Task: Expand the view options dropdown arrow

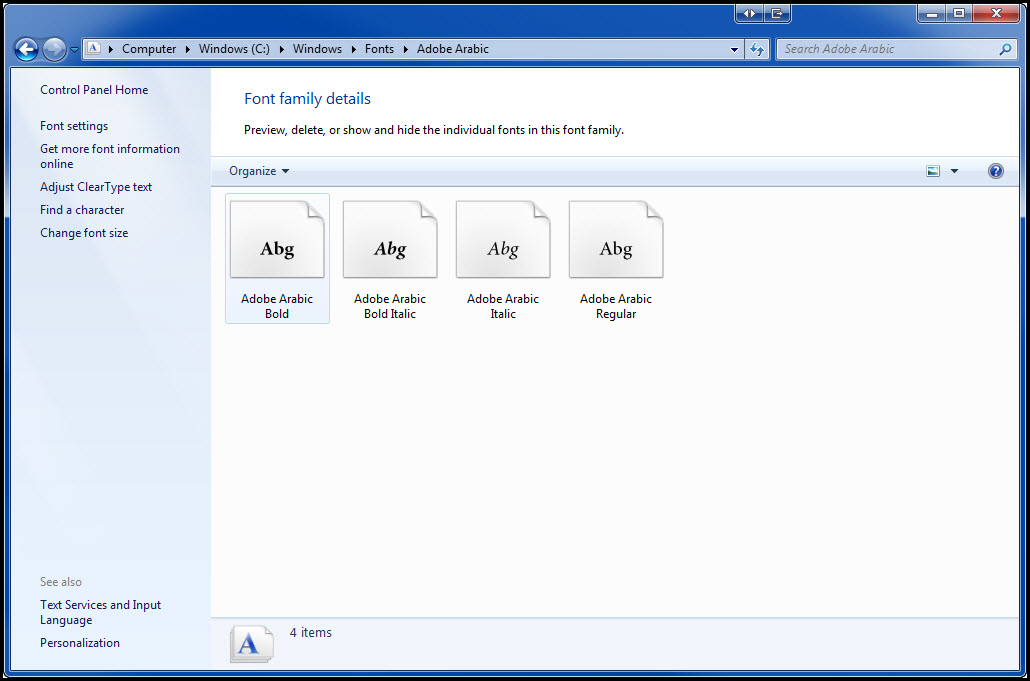Action: (954, 171)
